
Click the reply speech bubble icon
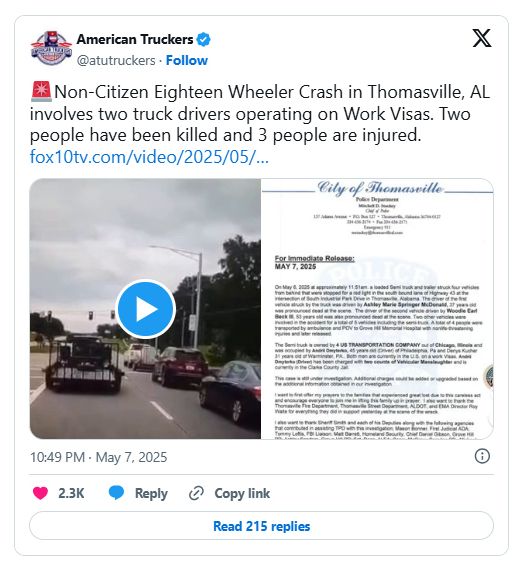116,493
